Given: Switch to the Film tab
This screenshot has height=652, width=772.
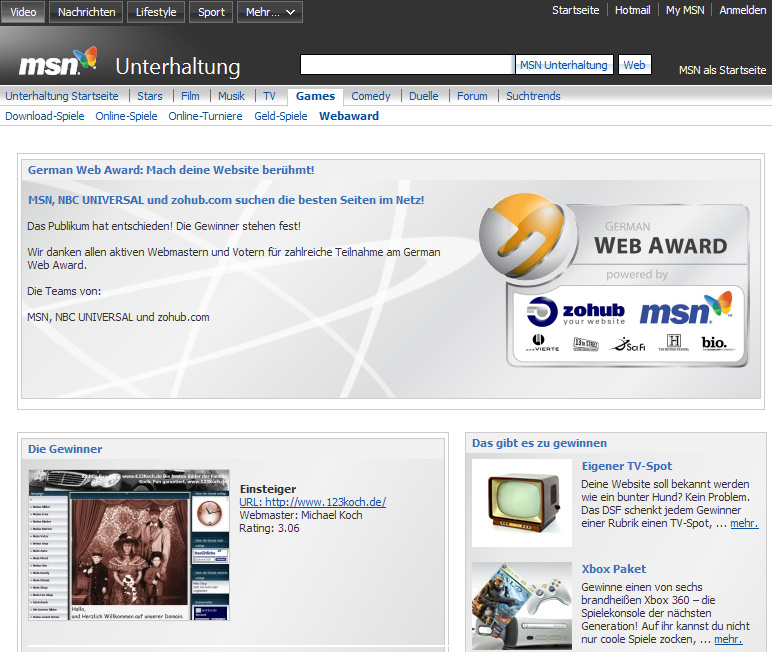Looking at the screenshot, I should point(190,96).
